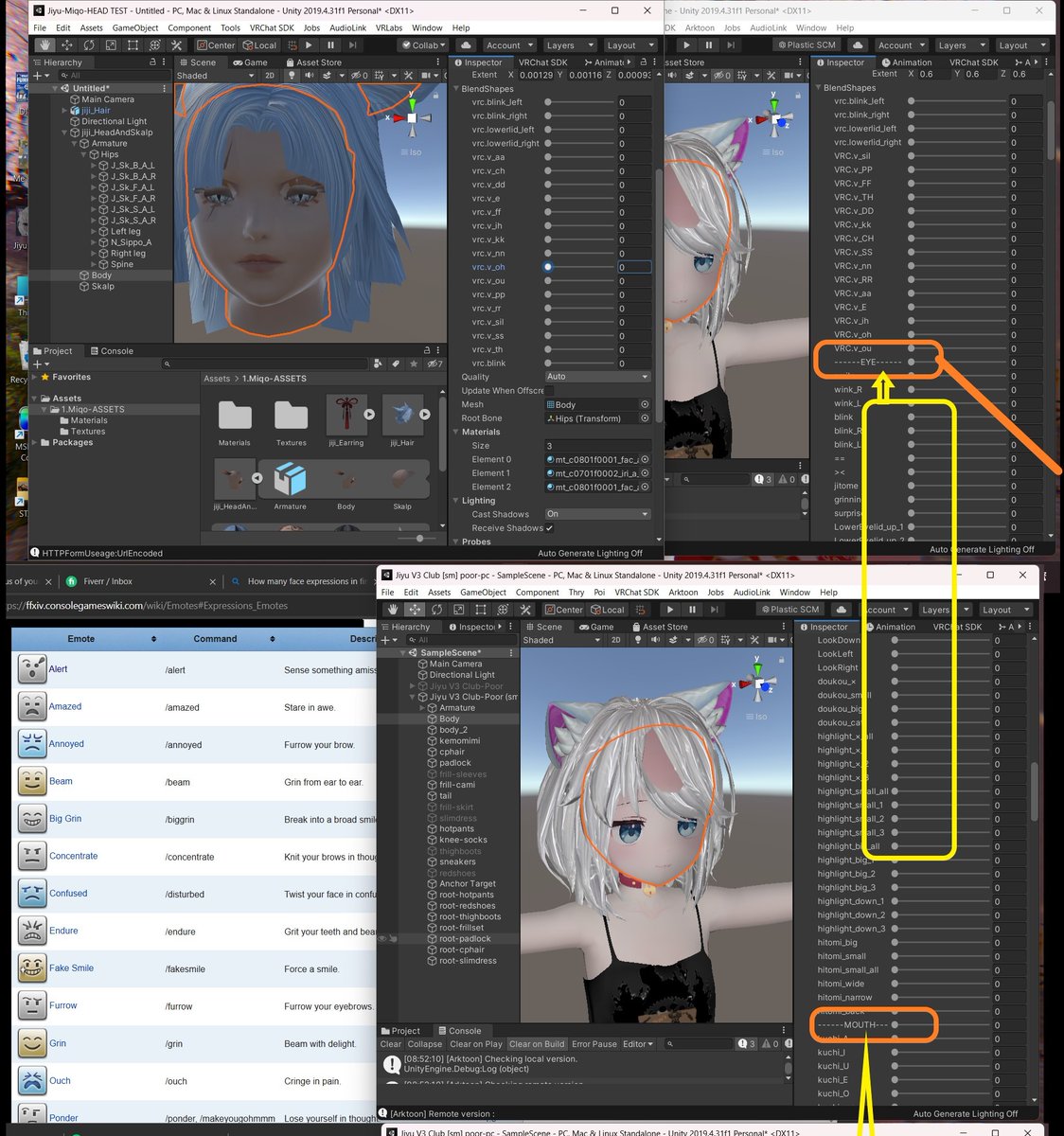
Task: Click cloud services icon in Jiyu-Miqo toolbar
Action: [466, 44]
